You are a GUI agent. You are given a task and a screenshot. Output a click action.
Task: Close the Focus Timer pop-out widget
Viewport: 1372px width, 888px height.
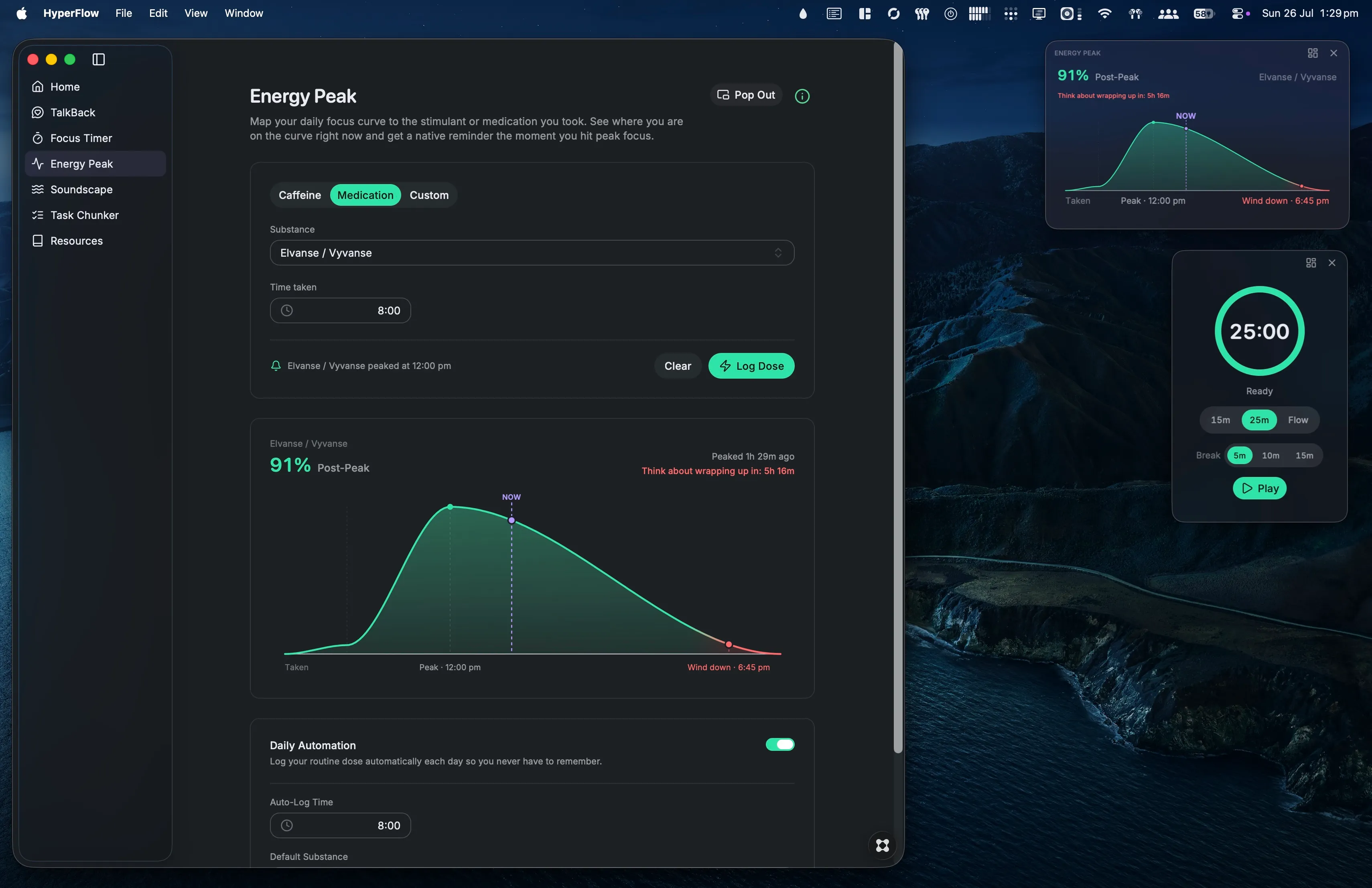click(x=1331, y=263)
